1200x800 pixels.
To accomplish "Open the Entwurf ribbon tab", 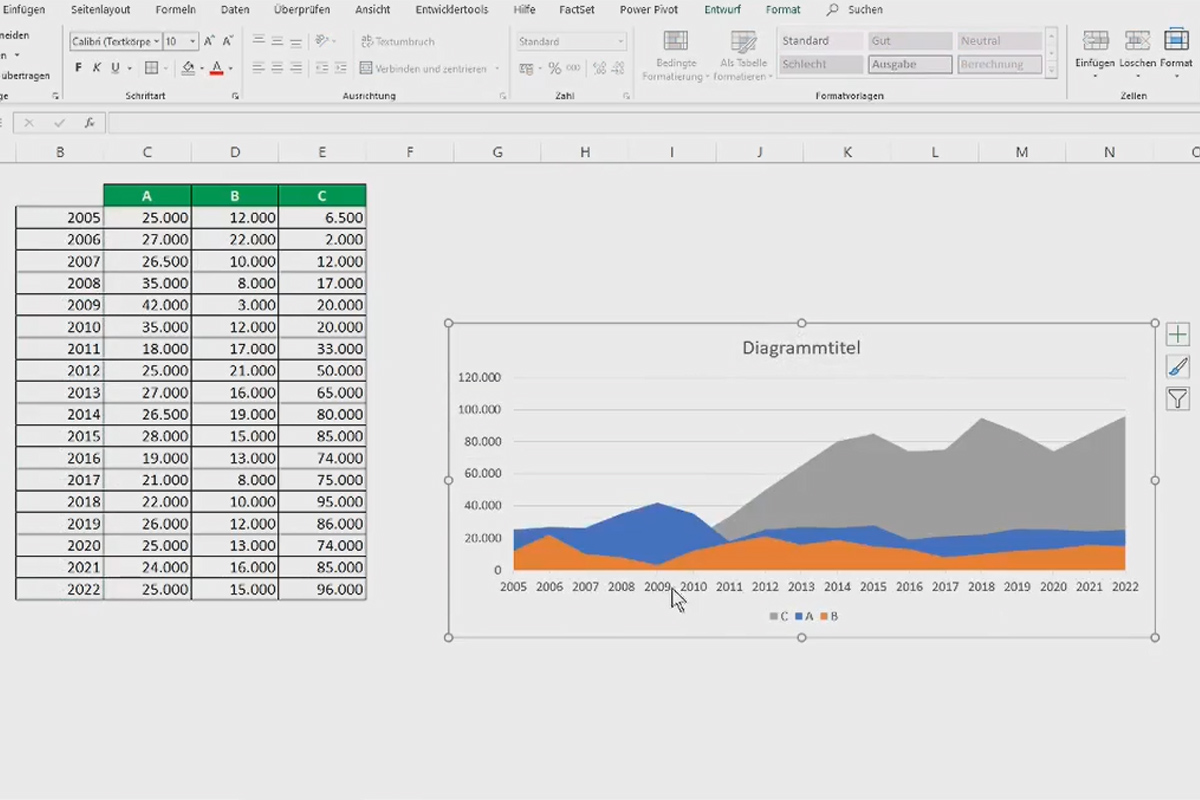I will (723, 10).
